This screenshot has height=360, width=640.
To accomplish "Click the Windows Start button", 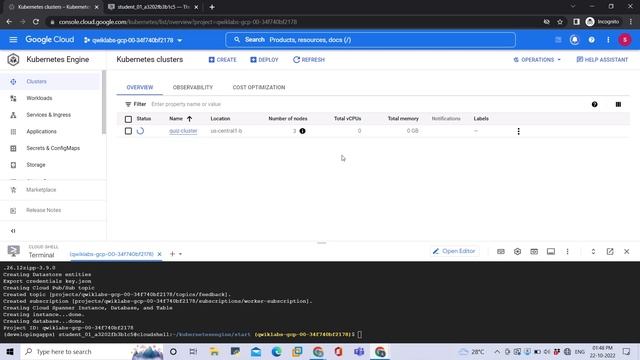I will (10, 351).
